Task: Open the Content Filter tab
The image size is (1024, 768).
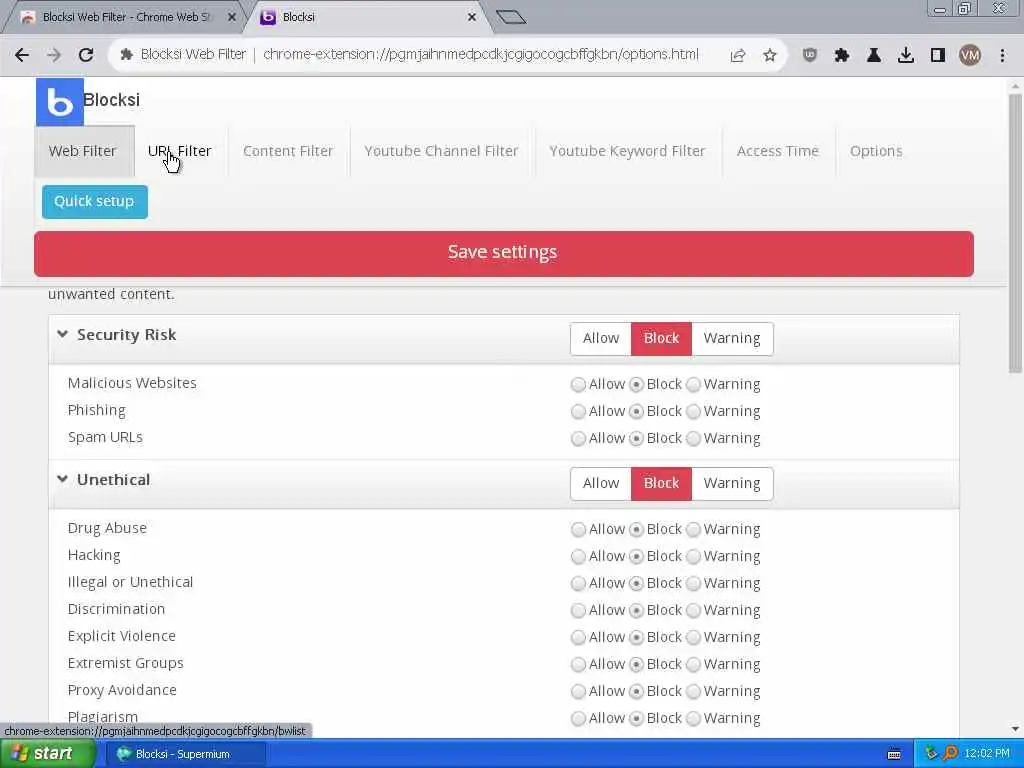Action: [x=288, y=151]
